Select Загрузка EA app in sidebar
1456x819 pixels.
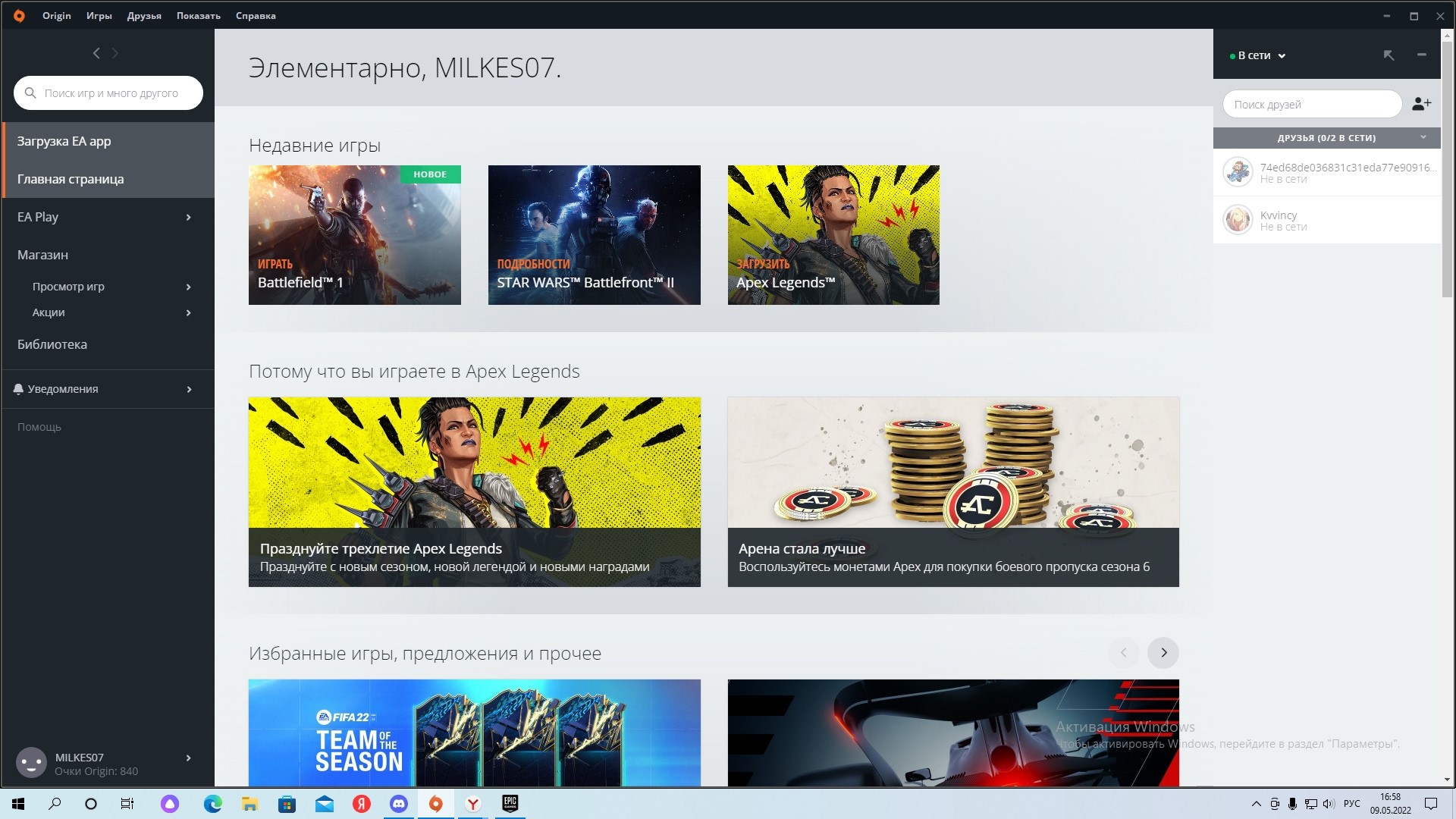click(x=108, y=141)
